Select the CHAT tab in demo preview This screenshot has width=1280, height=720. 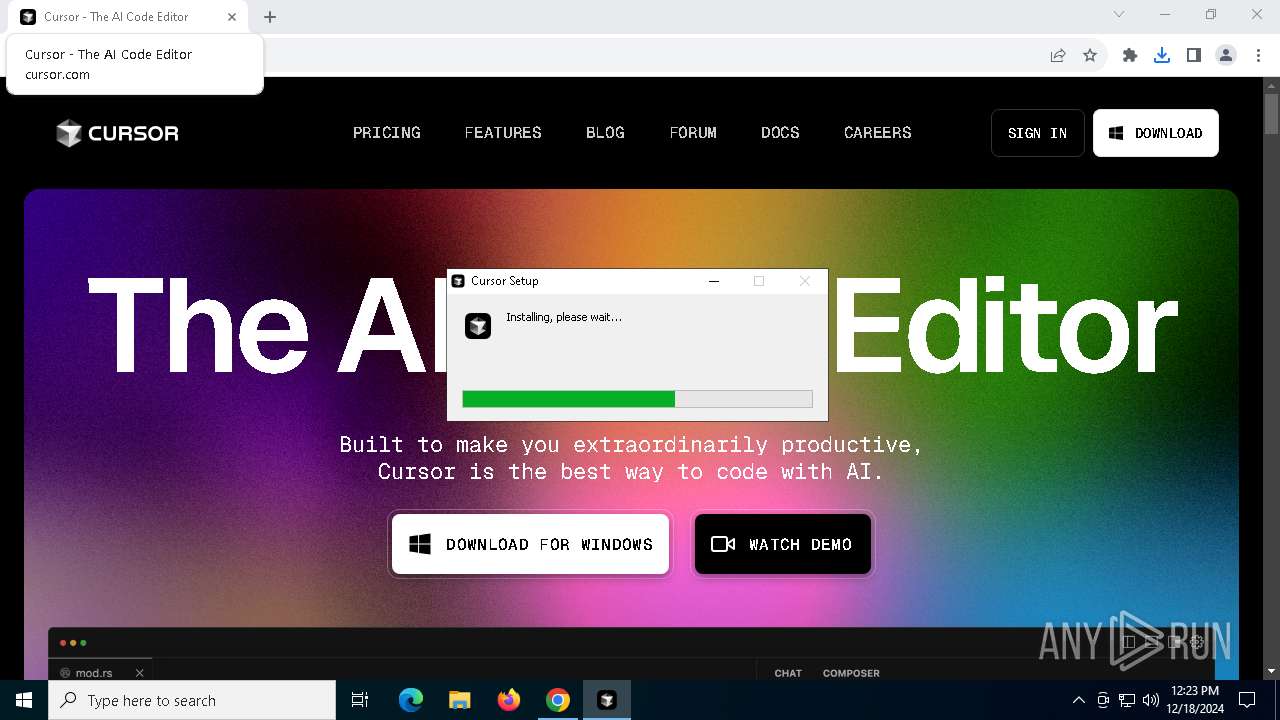(788, 673)
